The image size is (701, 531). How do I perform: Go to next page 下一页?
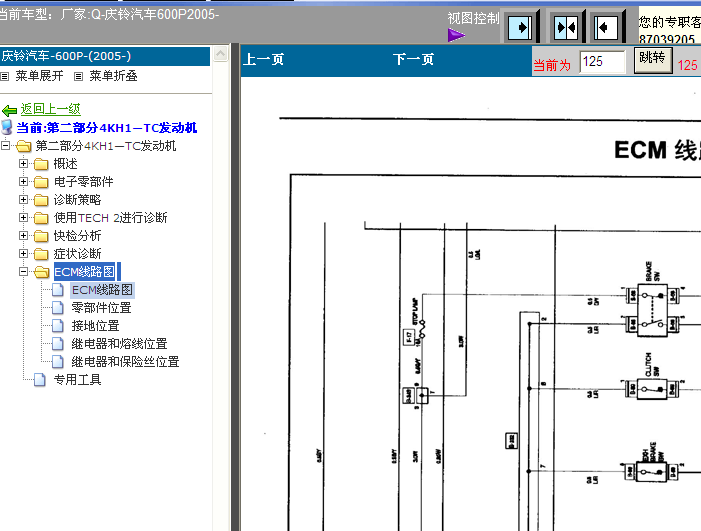pyautogui.click(x=413, y=59)
